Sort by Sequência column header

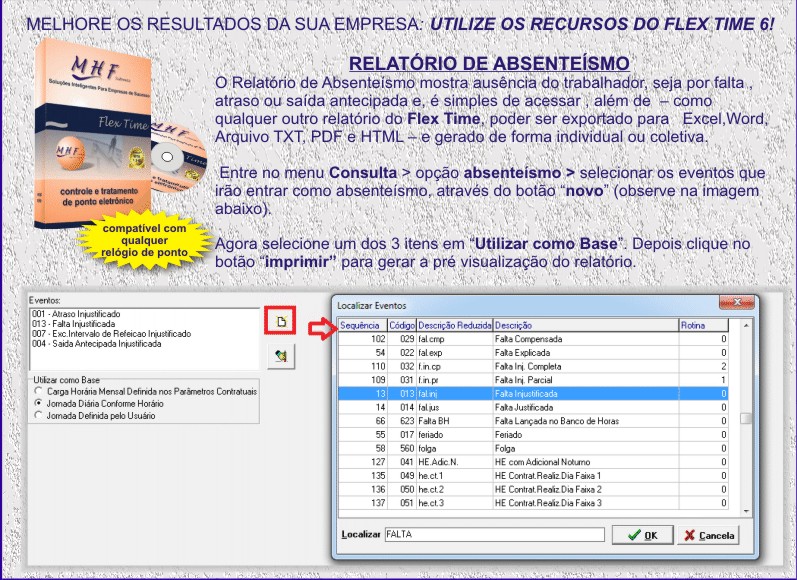[x=363, y=325]
